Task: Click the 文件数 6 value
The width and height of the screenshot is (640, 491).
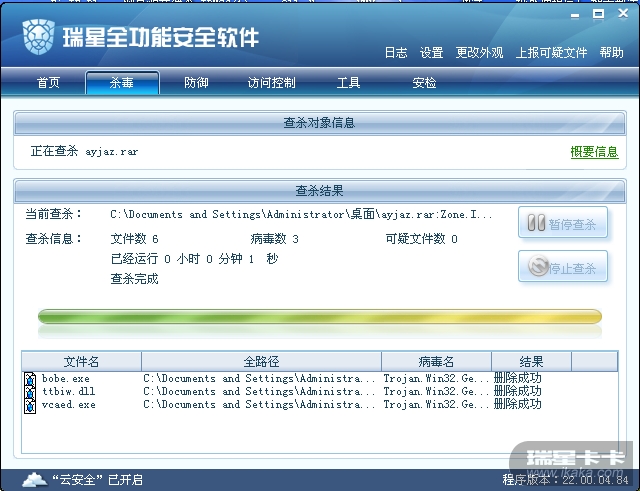Action: [134, 239]
